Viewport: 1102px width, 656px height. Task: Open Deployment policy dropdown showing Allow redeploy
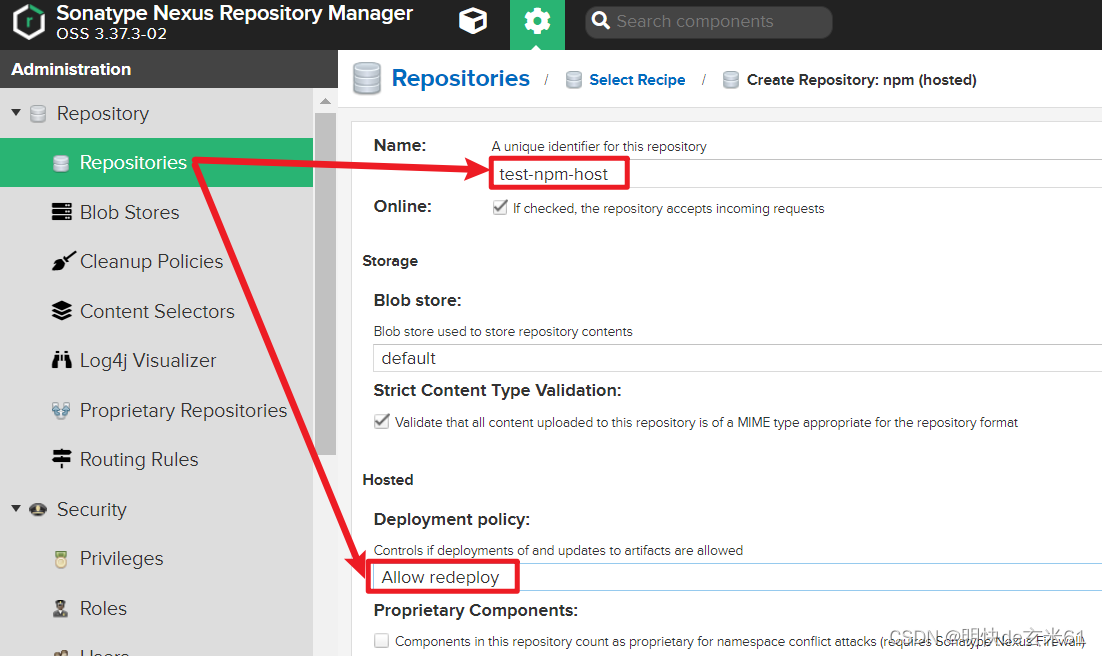click(737, 577)
